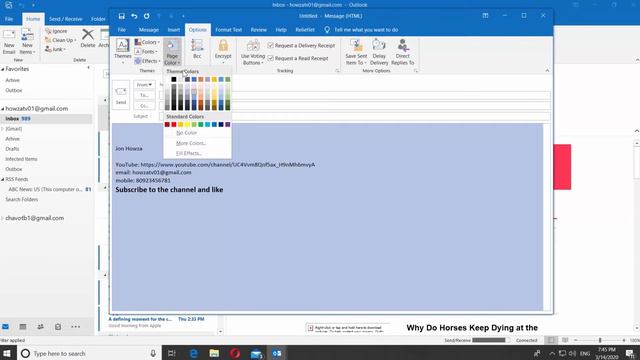Click the Cc button
The image size is (640, 360).
[144, 106]
